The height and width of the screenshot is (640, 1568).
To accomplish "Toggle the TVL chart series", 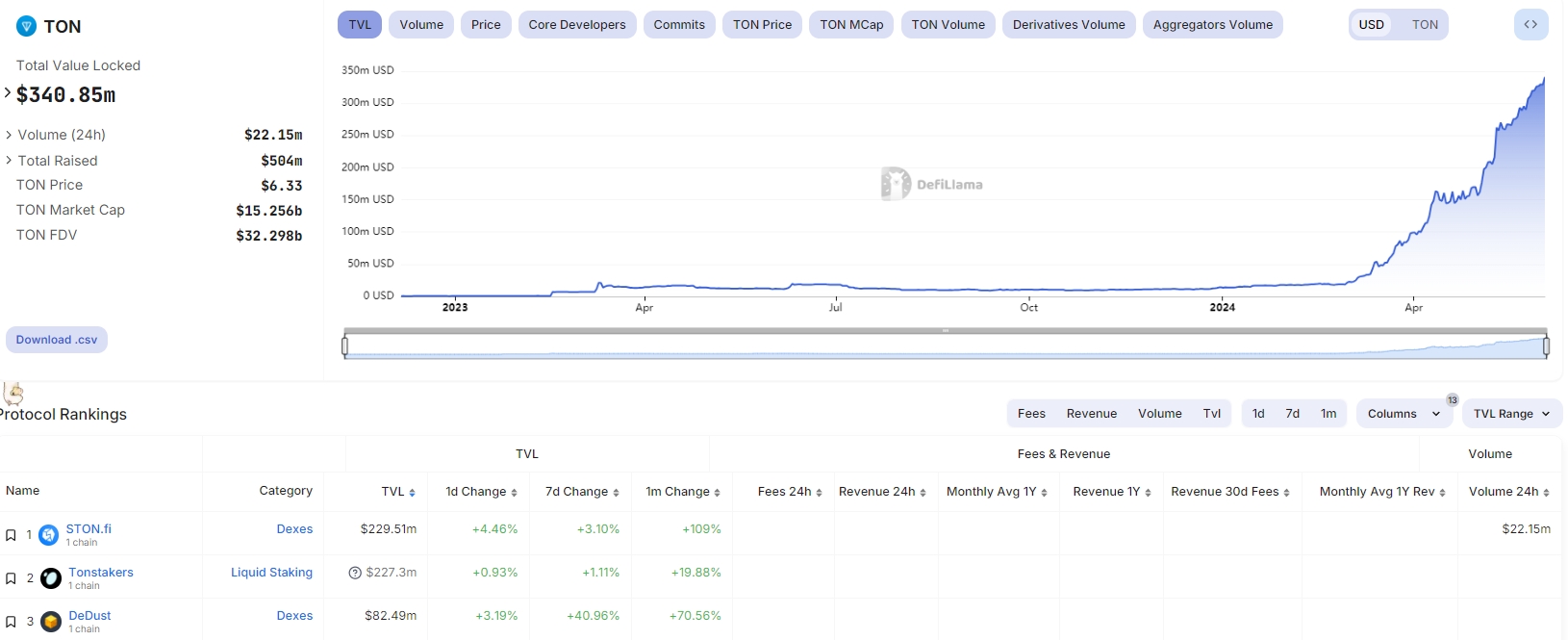I will pyautogui.click(x=360, y=25).
